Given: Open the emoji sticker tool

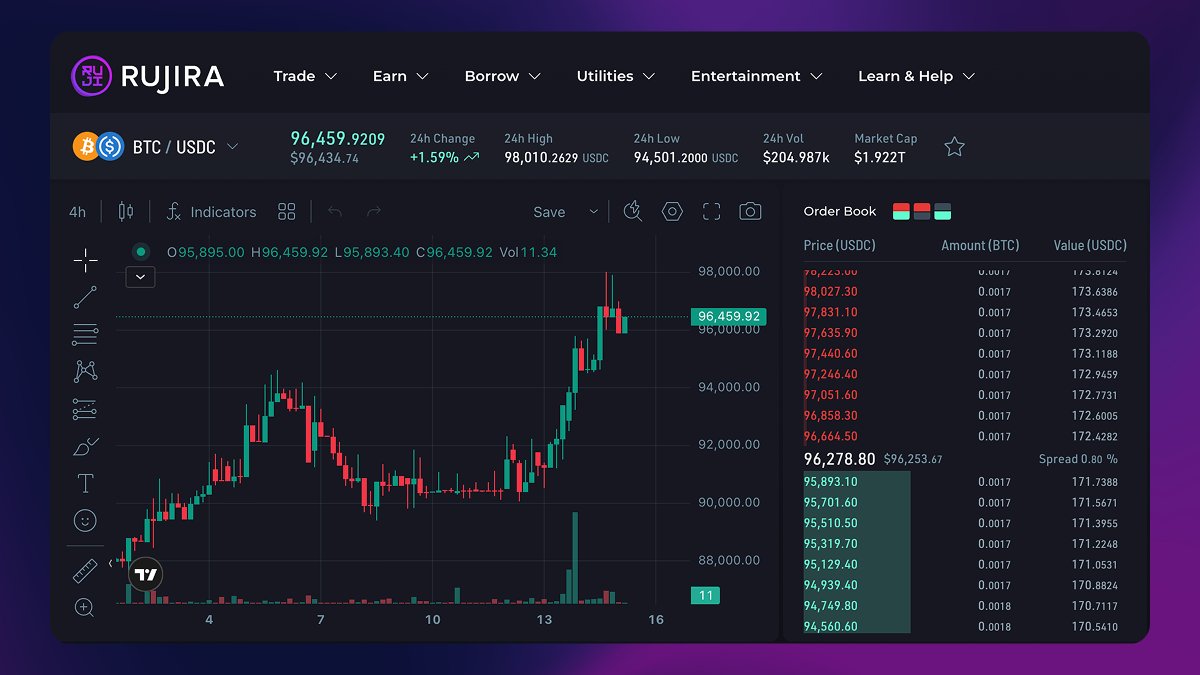Looking at the screenshot, I should click(85, 520).
